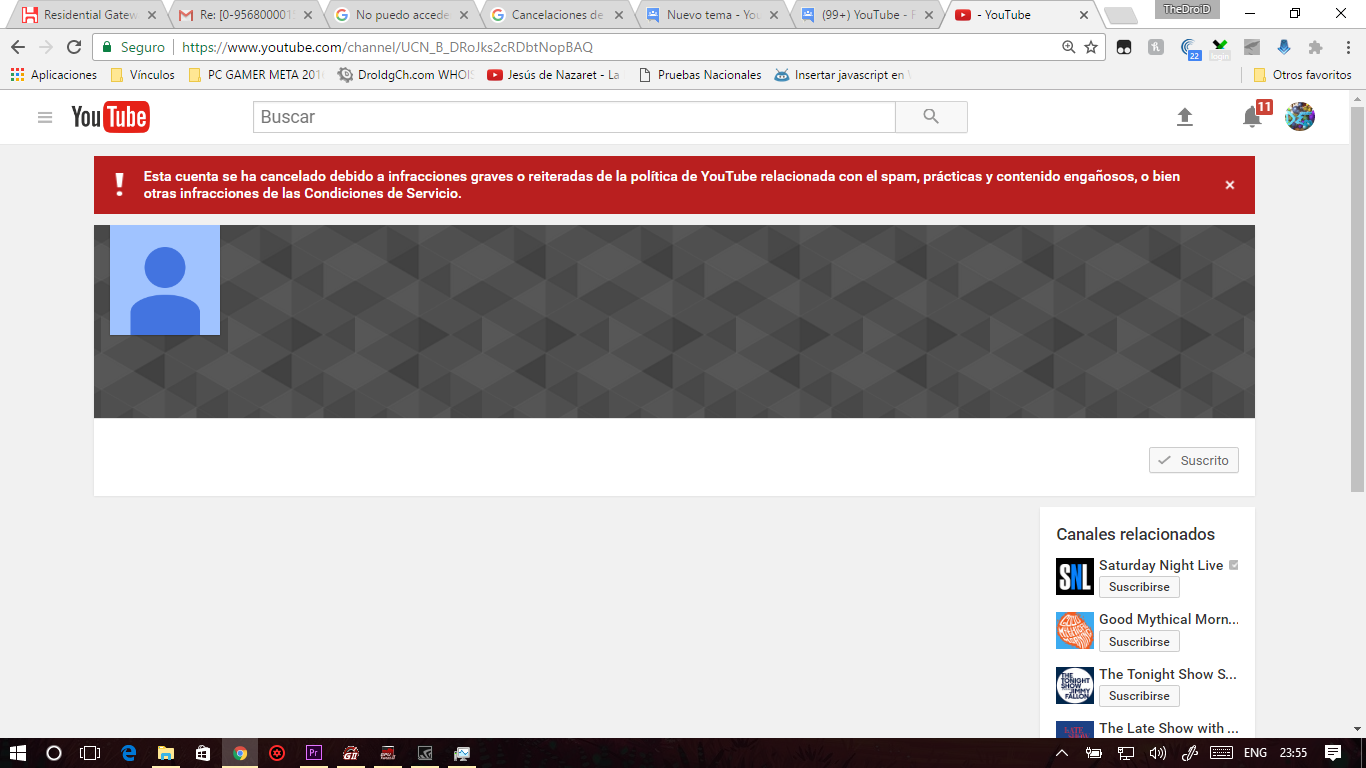
Task: Subscribe to The Tonight Show
Action: point(1139,696)
